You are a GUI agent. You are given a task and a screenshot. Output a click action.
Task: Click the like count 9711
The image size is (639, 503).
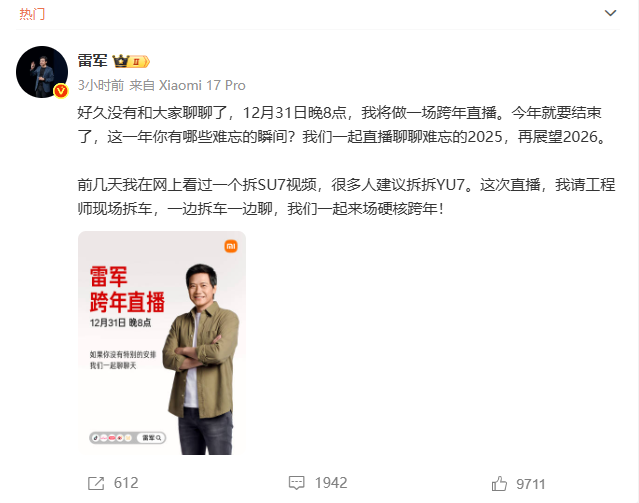pyautogui.click(x=531, y=484)
